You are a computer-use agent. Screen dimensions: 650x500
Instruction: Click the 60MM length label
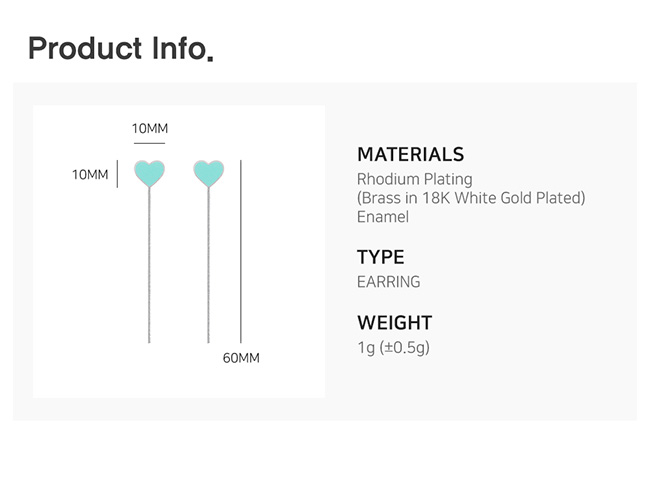tap(241, 358)
